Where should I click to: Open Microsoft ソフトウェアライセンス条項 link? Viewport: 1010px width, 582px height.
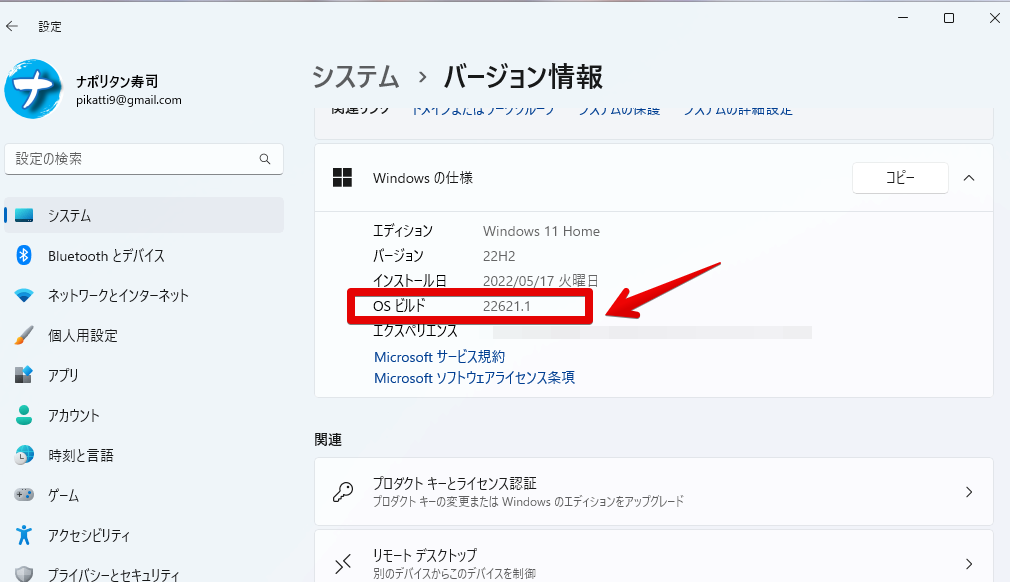[474, 377]
